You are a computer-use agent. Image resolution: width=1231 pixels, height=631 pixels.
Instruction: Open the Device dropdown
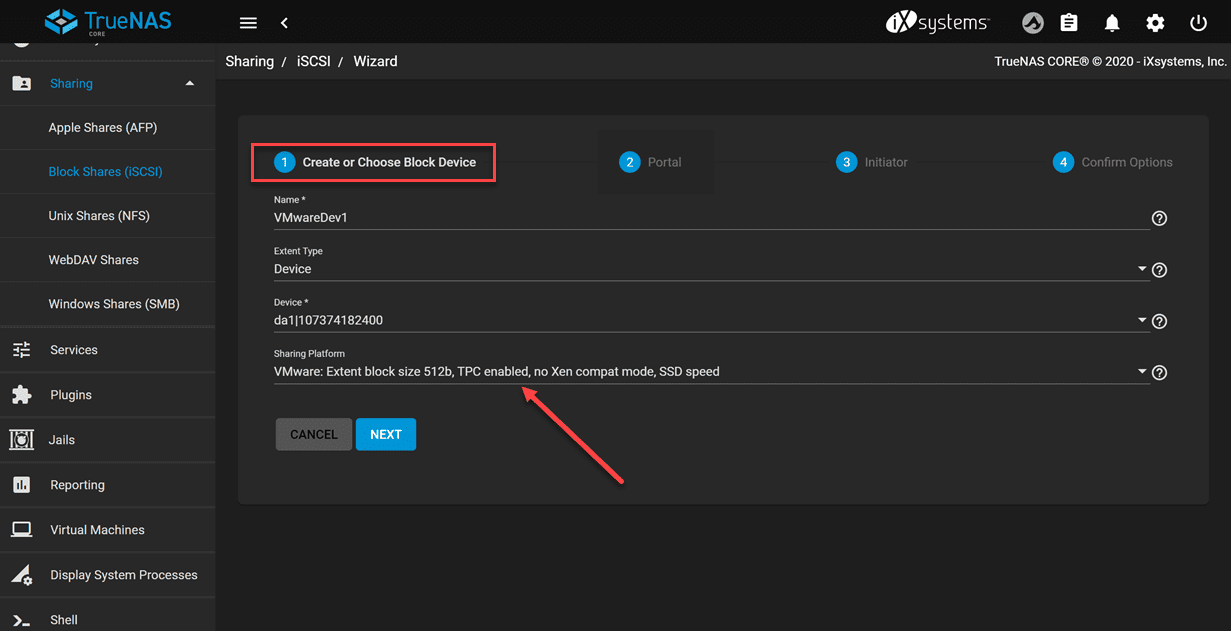pos(710,321)
